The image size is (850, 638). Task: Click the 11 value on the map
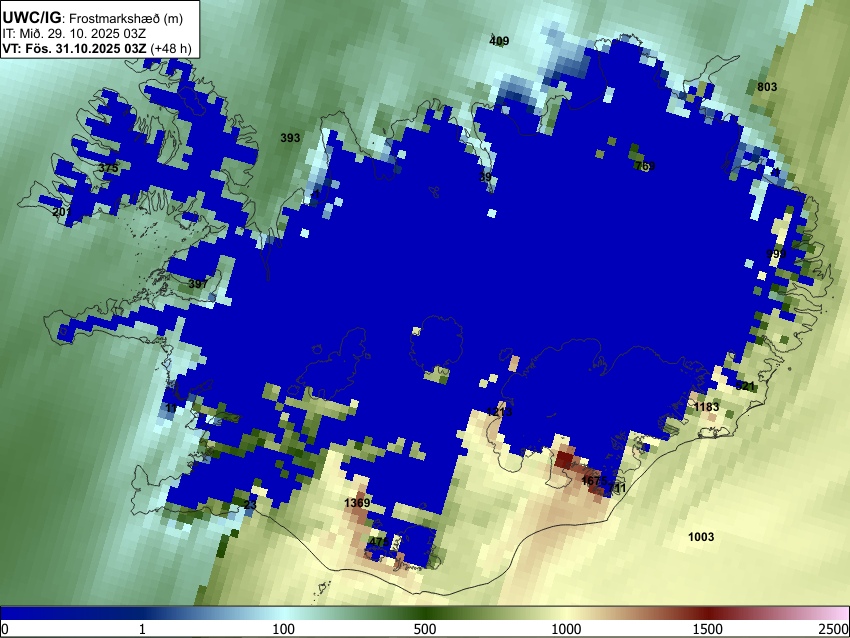[x=171, y=408]
